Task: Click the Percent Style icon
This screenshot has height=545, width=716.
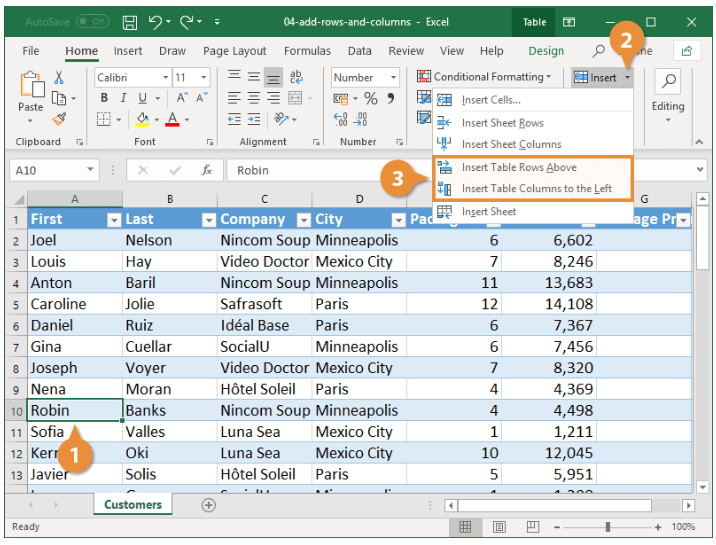Action: 370,98
